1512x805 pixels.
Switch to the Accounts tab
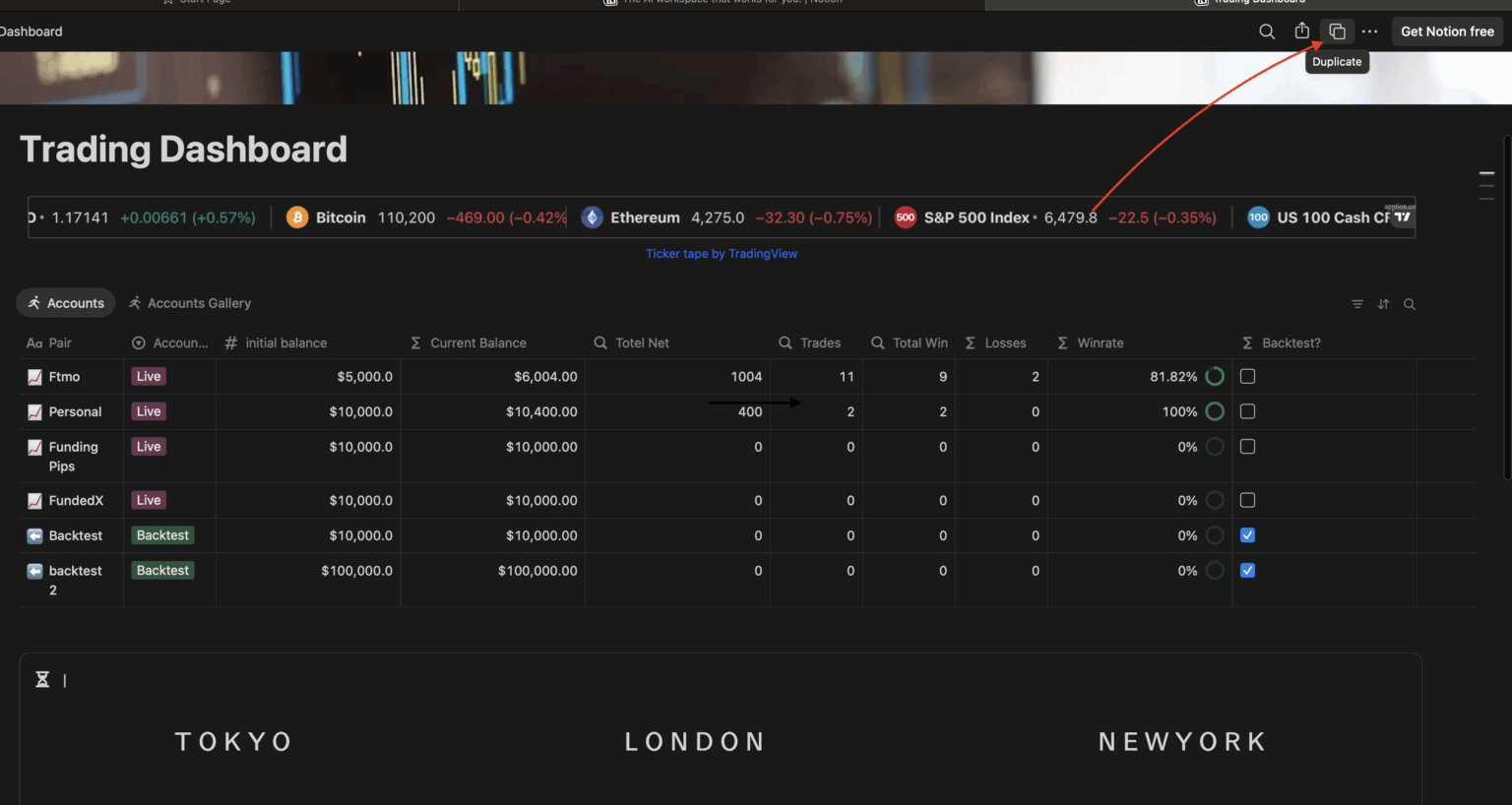[66, 303]
